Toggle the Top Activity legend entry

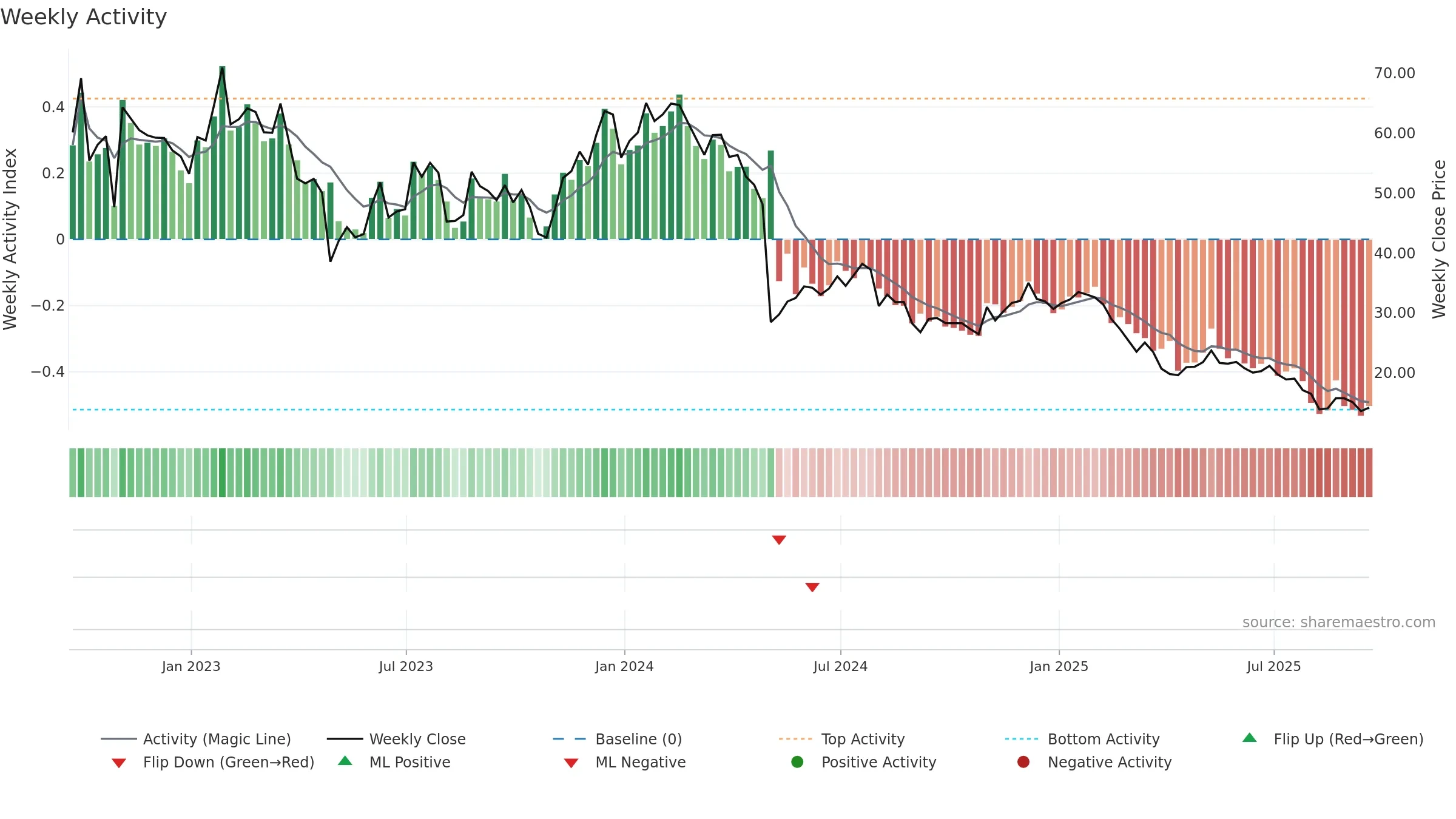841,739
